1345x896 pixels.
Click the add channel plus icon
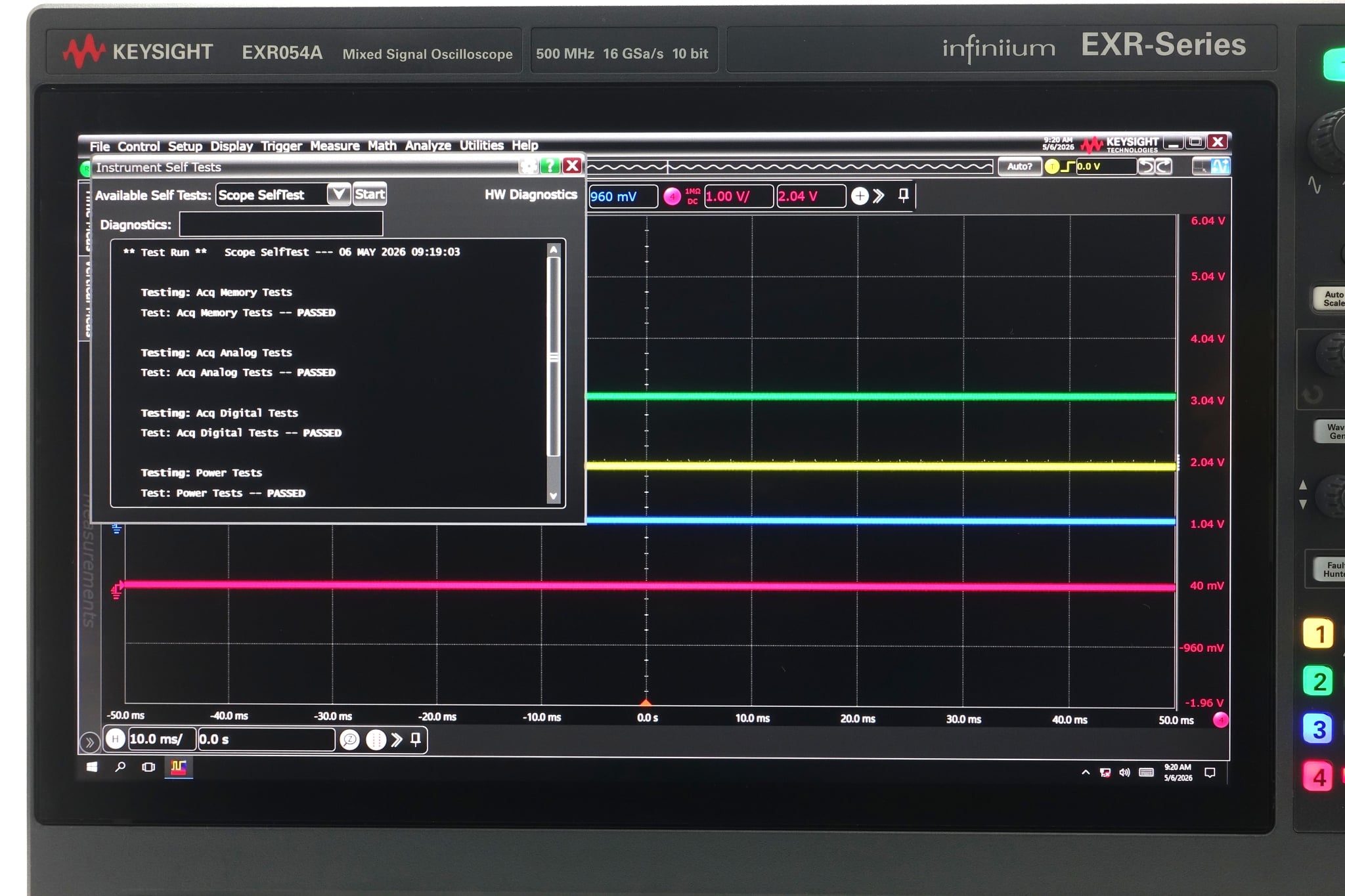click(860, 196)
